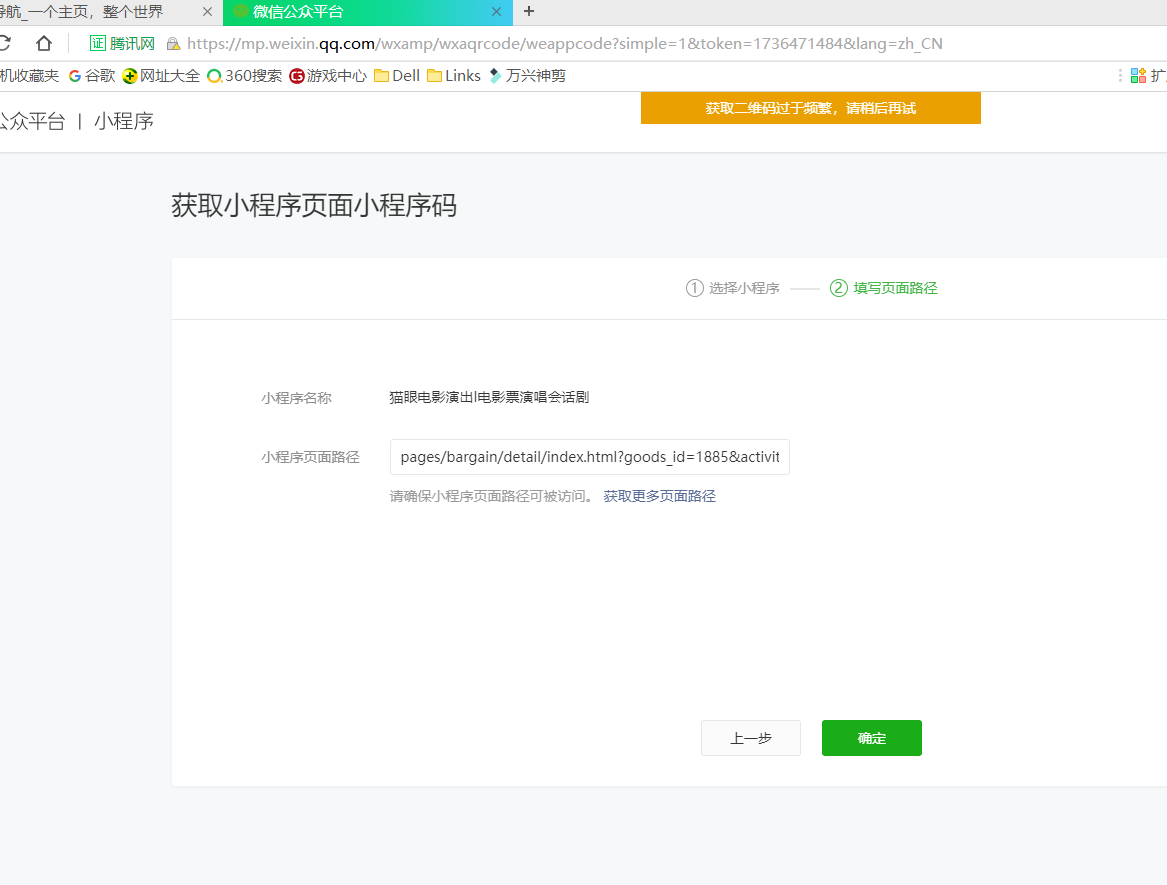Click the 小程序页面路径 label
Viewport: 1167px width, 885px height.
(310, 457)
